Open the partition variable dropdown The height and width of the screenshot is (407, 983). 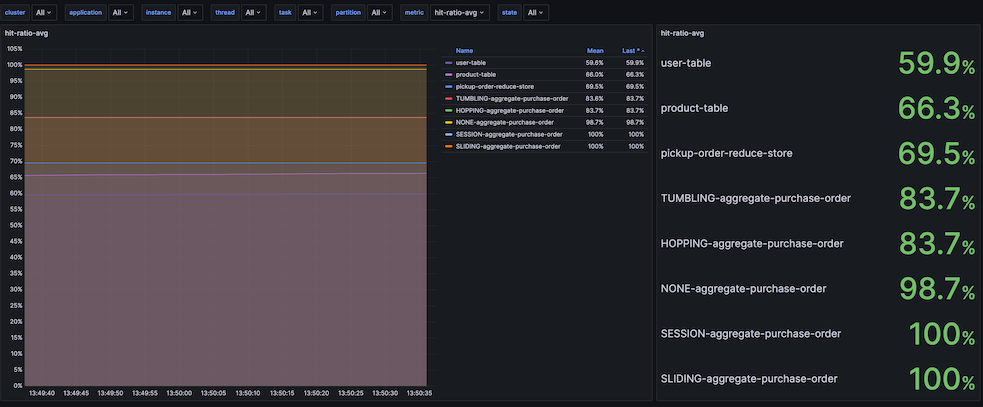(380, 13)
